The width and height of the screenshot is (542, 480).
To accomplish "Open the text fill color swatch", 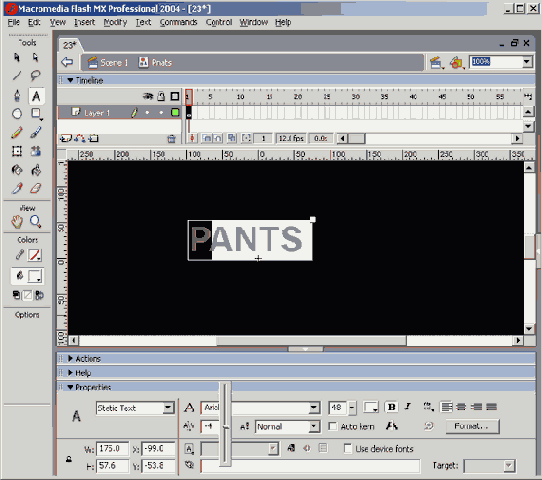I will (371, 407).
